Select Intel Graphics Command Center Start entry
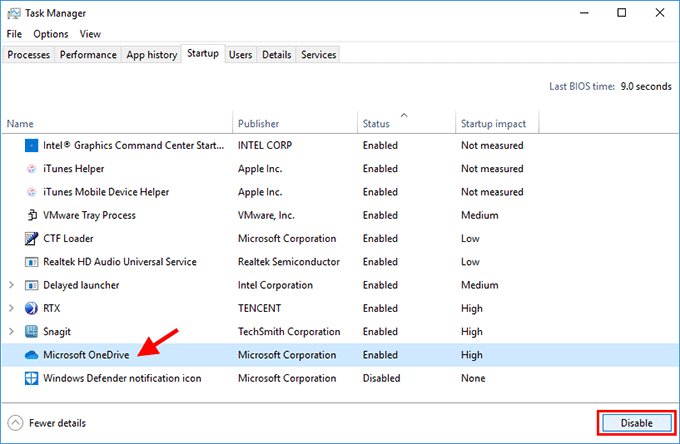Image resolution: width=680 pixels, height=444 pixels. click(x=134, y=146)
